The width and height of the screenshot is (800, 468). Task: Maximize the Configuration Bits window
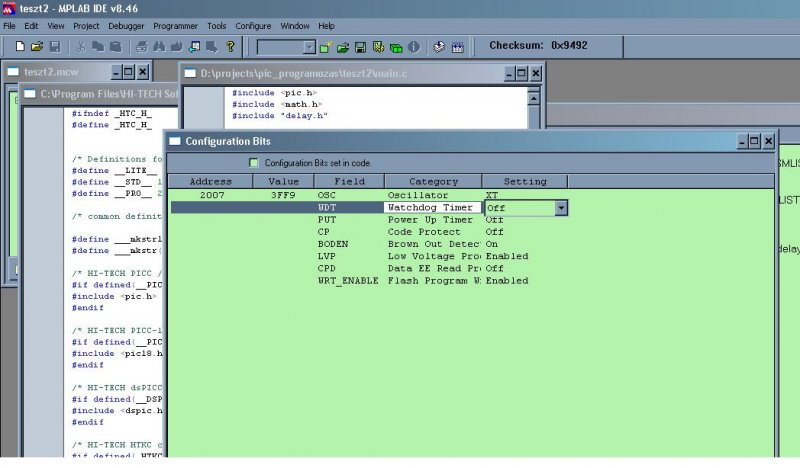tap(755, 141)
